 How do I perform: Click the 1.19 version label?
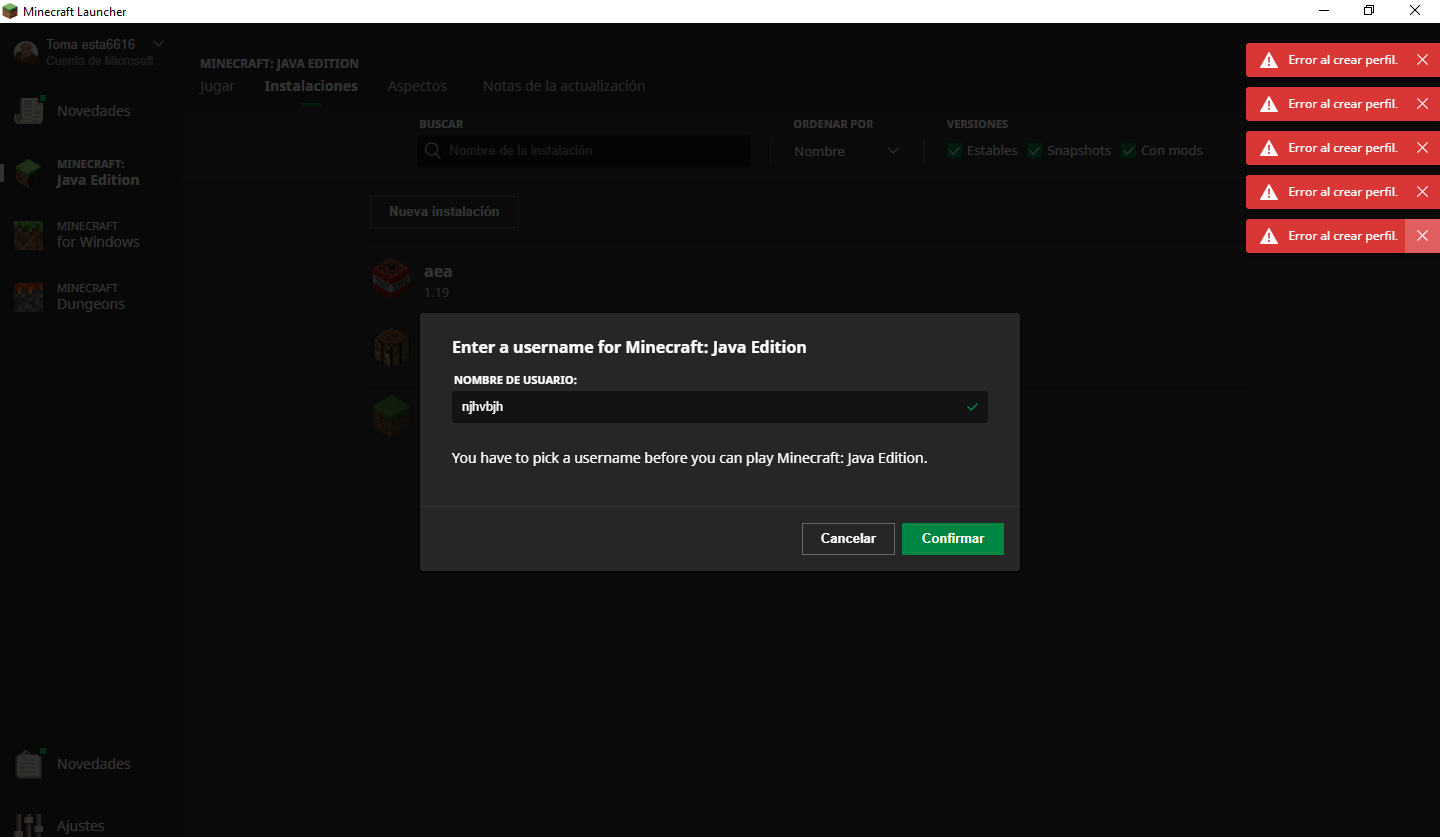click(437, 293)
